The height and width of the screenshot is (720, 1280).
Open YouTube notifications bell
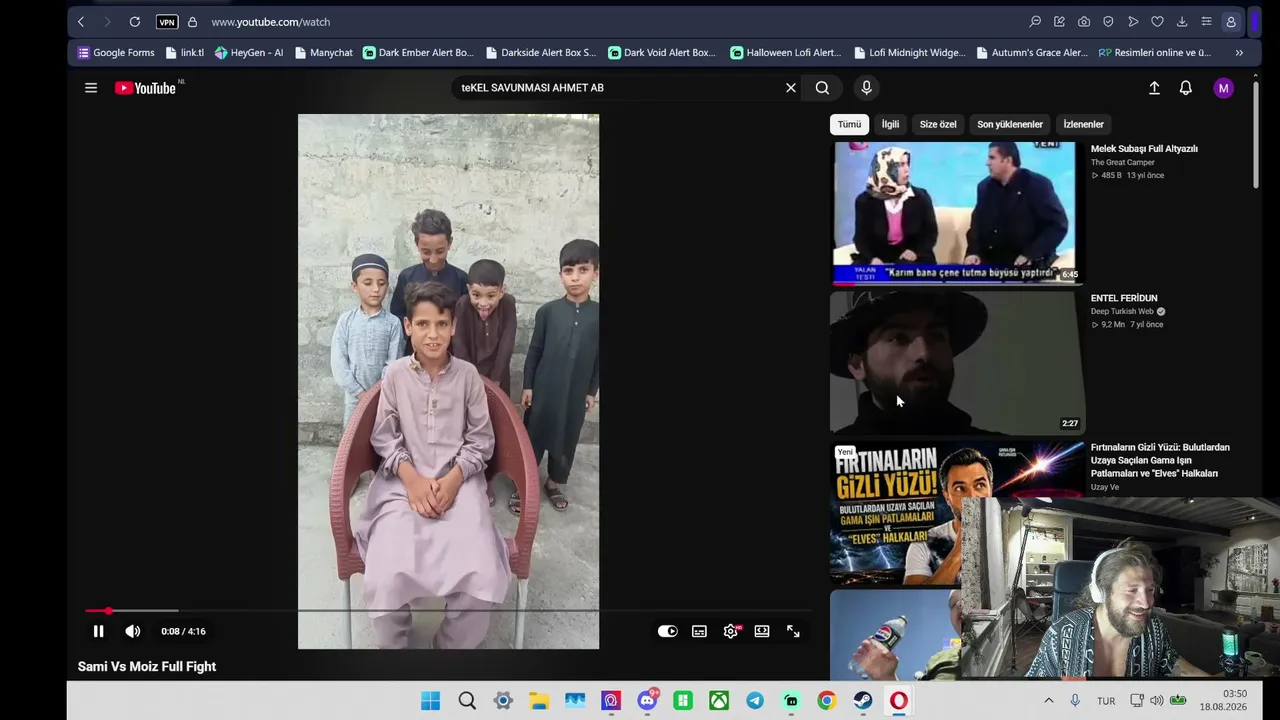[x=1186, y=88]
